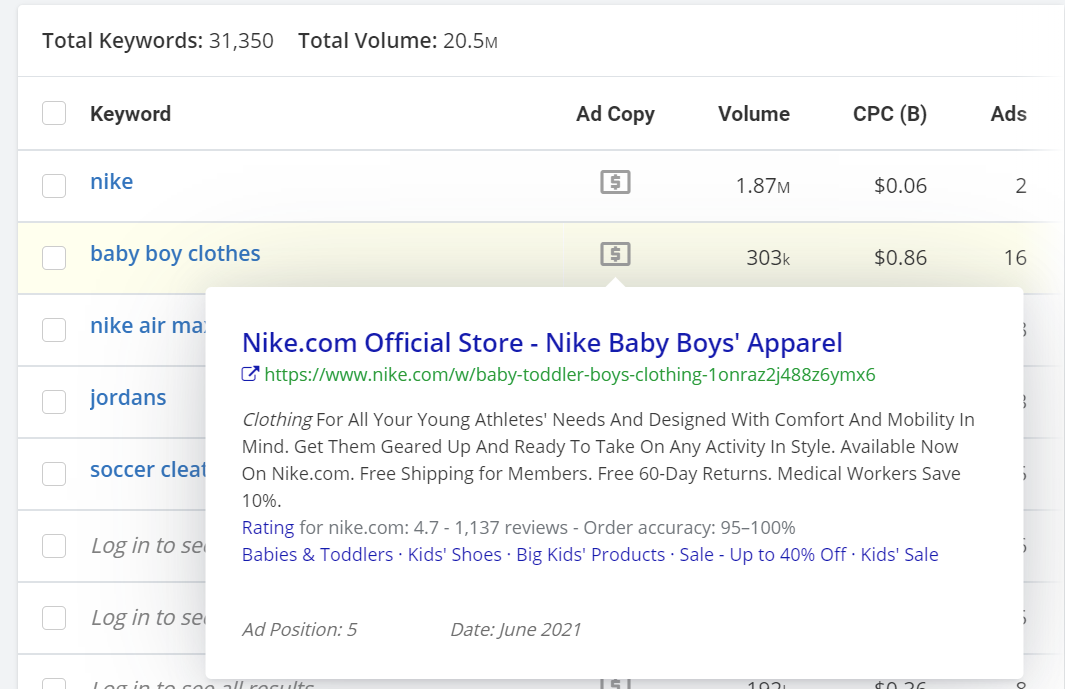
Task: Open the Kids' Shoes sitelink
Action: tap(454, 554)
